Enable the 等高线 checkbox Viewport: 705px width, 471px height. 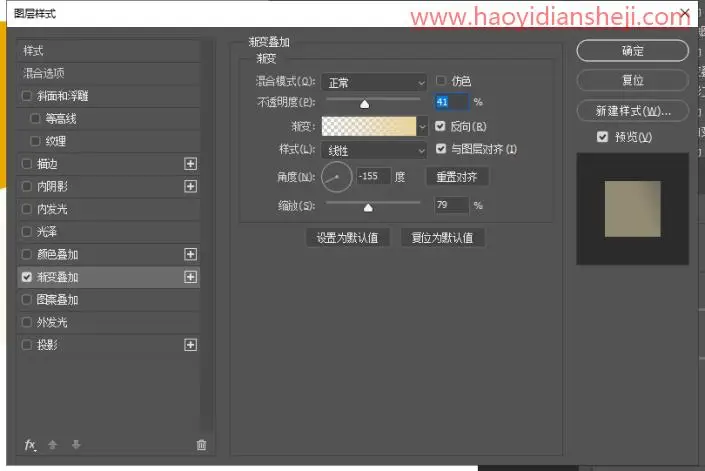[35, 118]
